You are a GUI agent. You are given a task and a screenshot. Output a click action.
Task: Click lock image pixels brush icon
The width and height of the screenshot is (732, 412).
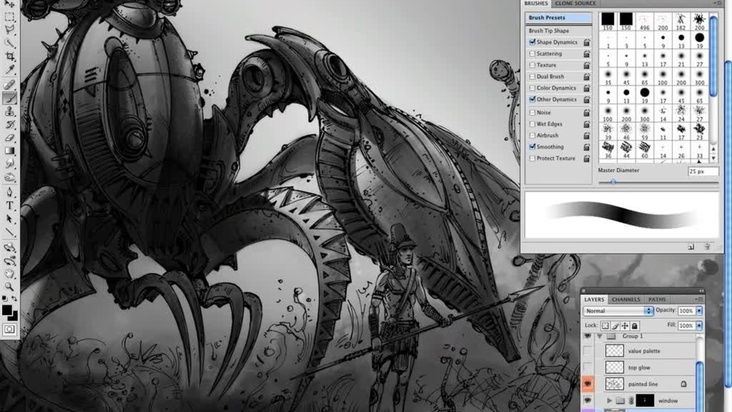(x=615, y=326)
